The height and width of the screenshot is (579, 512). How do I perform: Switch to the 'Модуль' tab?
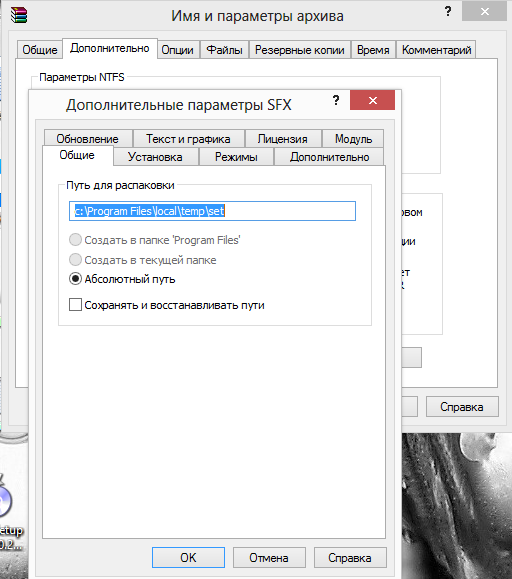(353, 139)
